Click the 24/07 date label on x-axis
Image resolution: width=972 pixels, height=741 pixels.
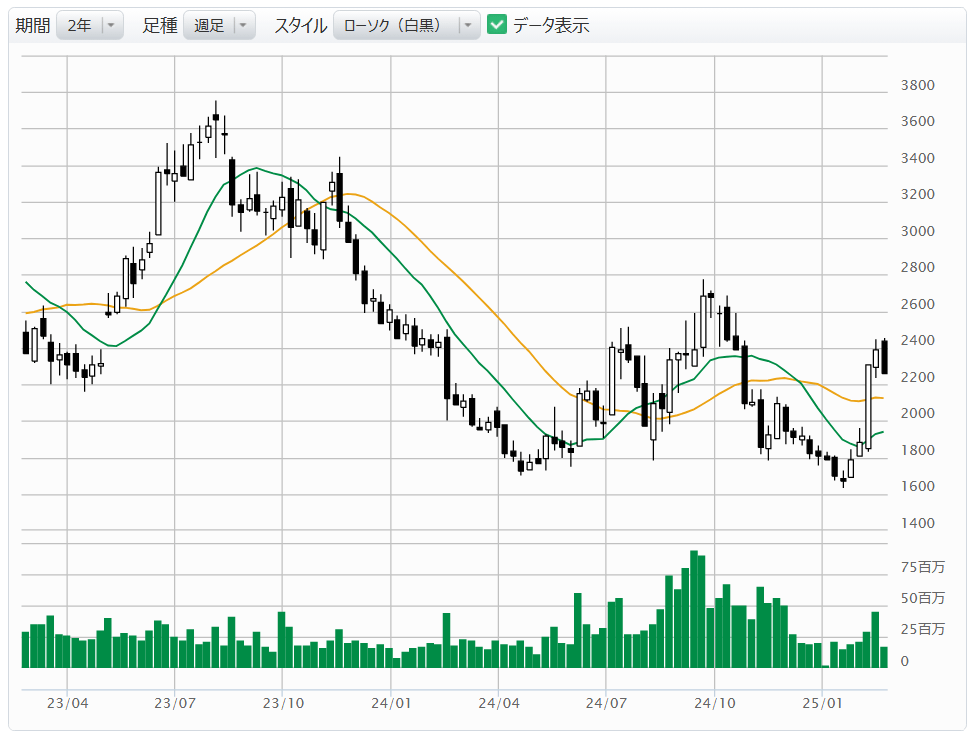607,703
